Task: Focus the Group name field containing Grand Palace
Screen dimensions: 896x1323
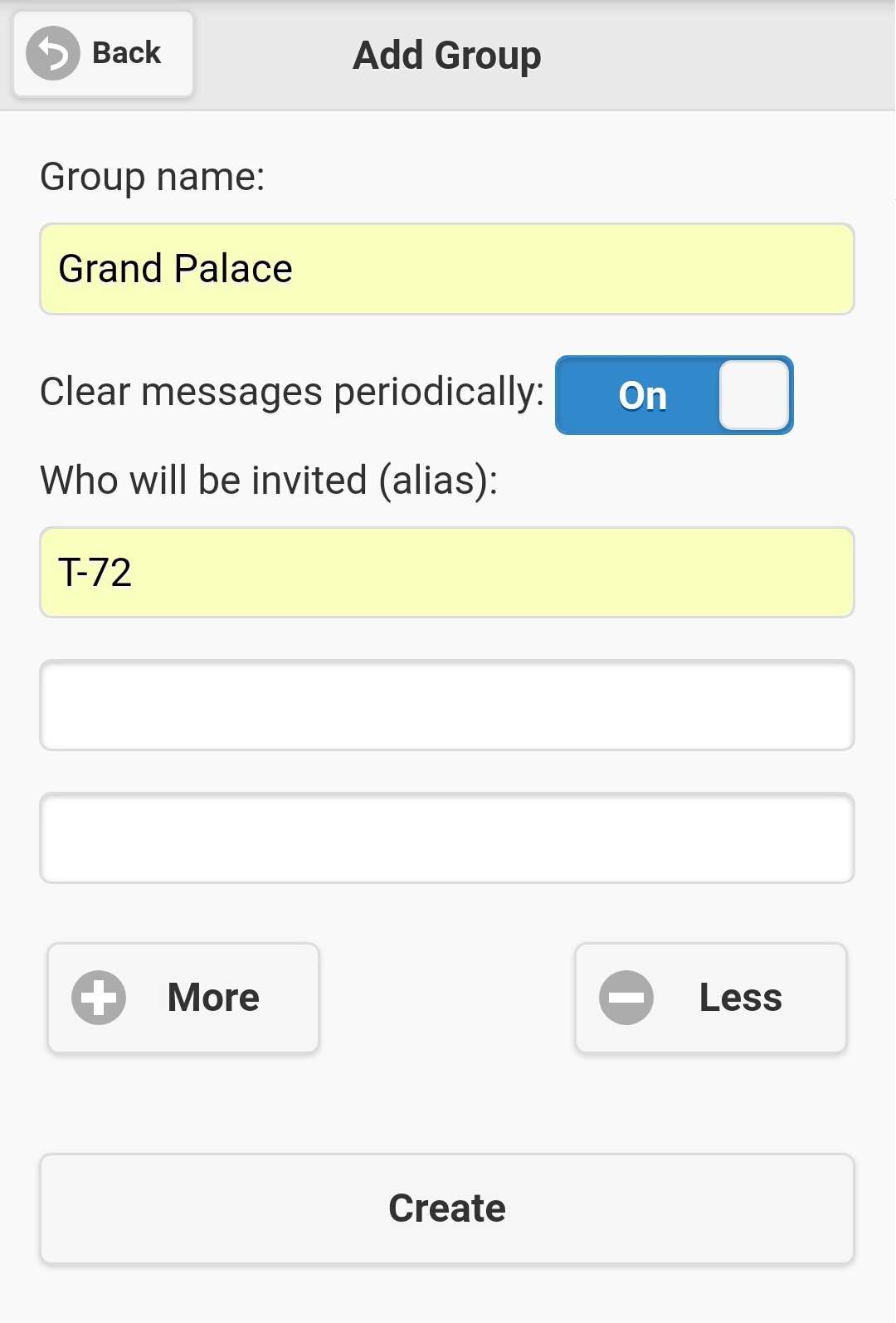Action: [446, 269]
